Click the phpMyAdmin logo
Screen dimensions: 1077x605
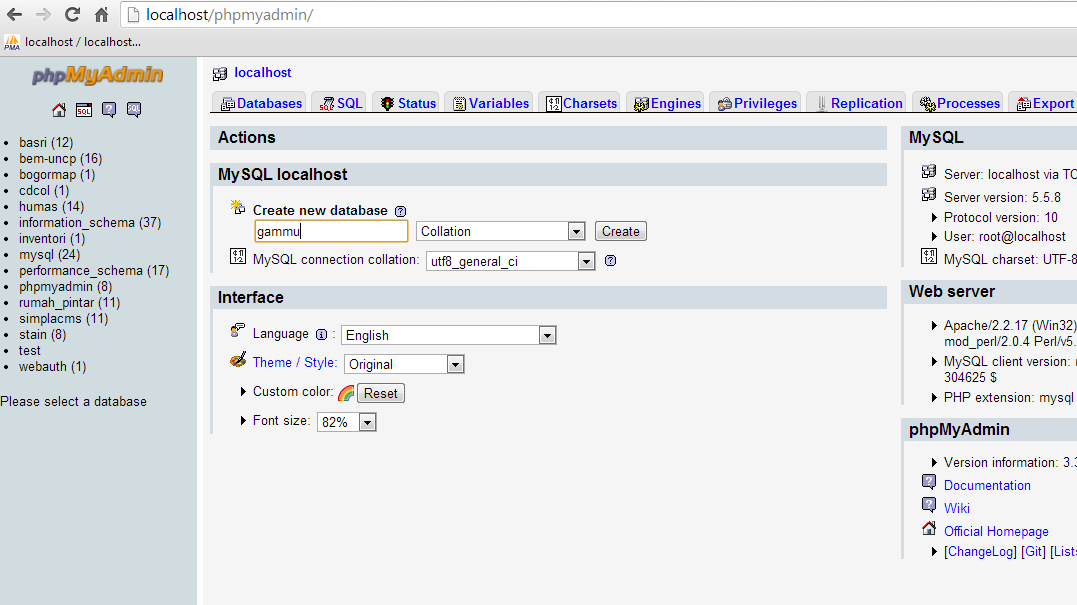click(98, 75)
